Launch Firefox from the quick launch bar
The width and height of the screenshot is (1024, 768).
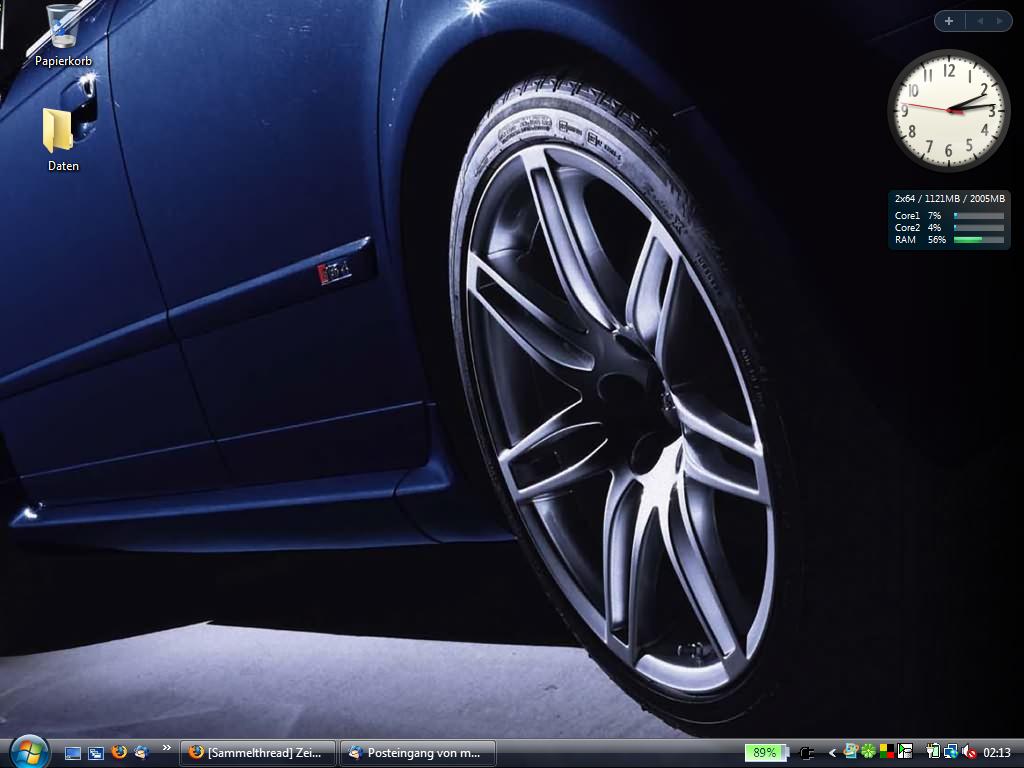pyautogui.click(x=119, y=752)
